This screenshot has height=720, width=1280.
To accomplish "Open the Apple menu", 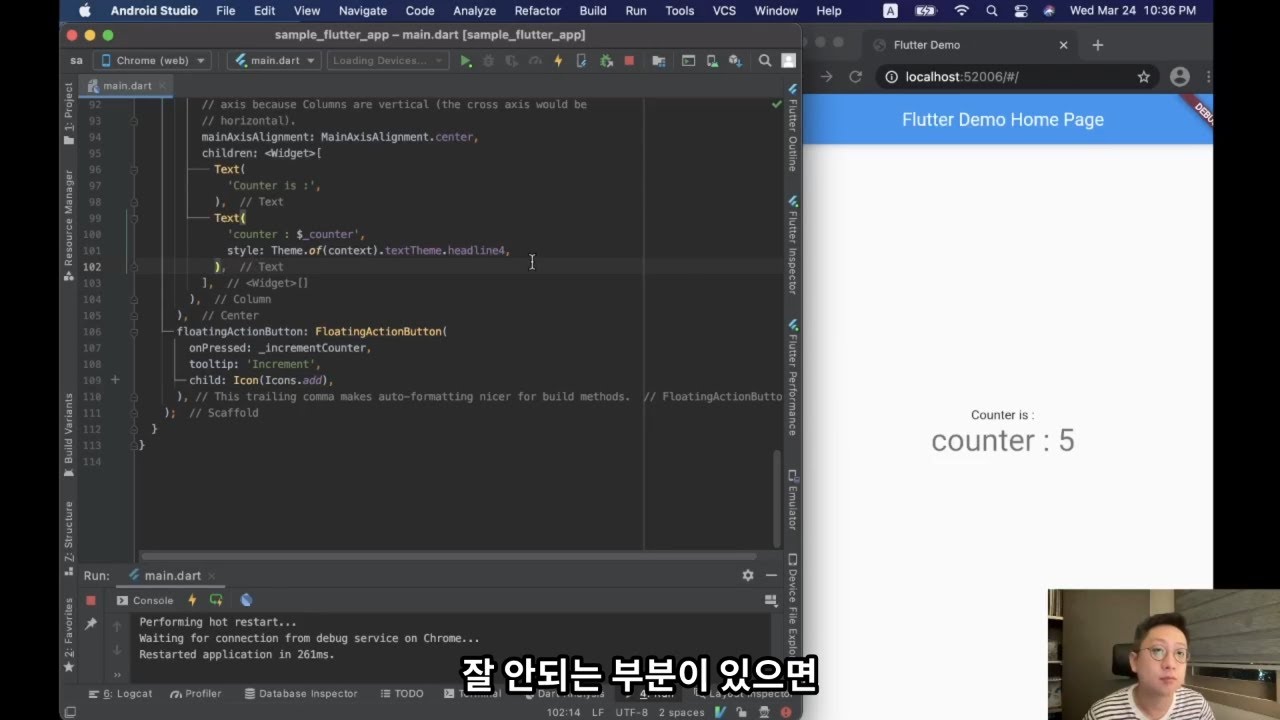I will coord(84,11).
